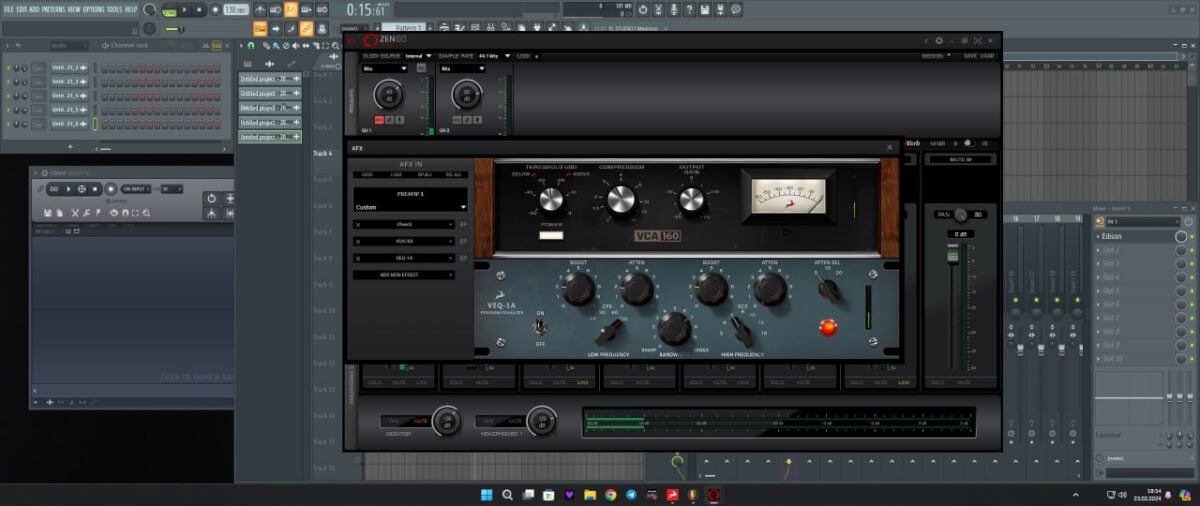Image resolution: width=1200 pixels, height=506 pixels.
Task: Click the tempo field showing 130
Action: click(x=236, y=9)
